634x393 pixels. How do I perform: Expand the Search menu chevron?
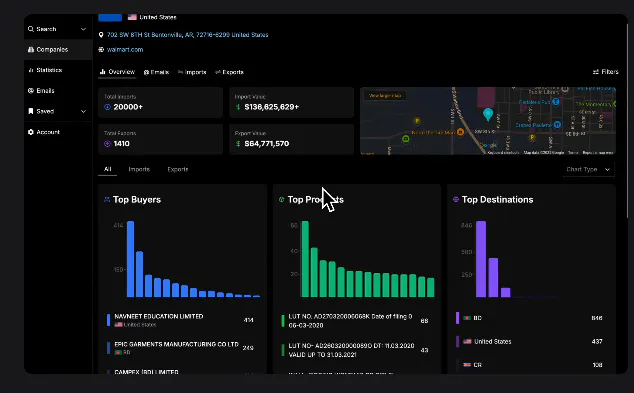tap(83, 29)
